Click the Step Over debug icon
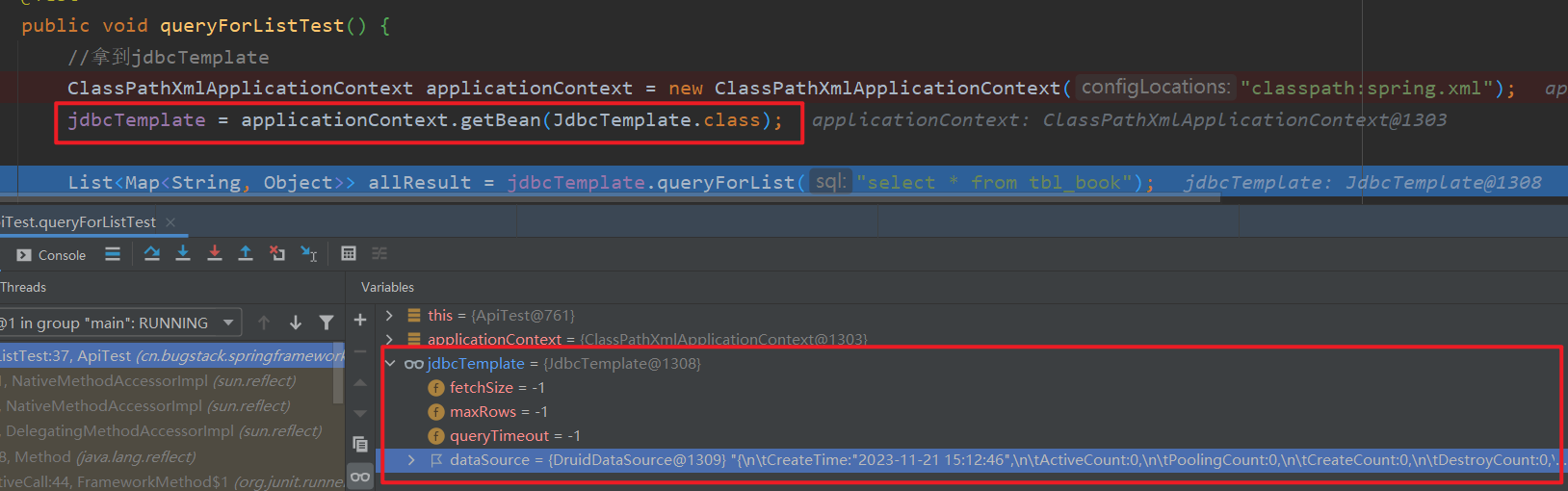The height and width of the screenshot is (491, 1568). coord(152,253)
